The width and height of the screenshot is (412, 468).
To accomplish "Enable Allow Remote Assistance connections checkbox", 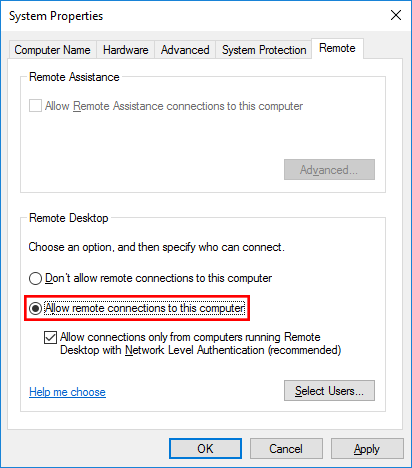I will 35,106.
